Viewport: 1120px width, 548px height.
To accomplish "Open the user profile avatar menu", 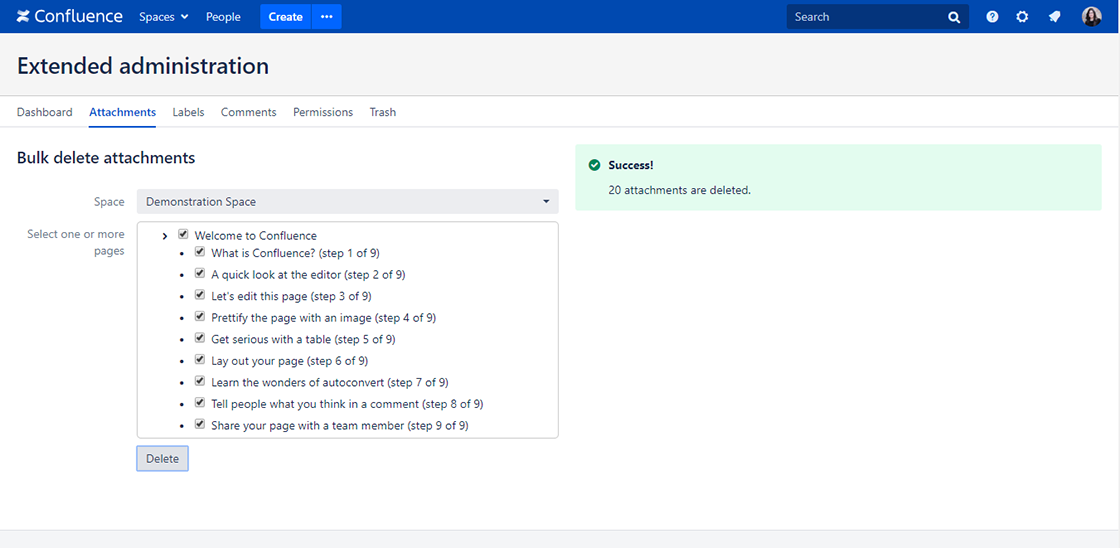I will click(x=1091, y=17).
